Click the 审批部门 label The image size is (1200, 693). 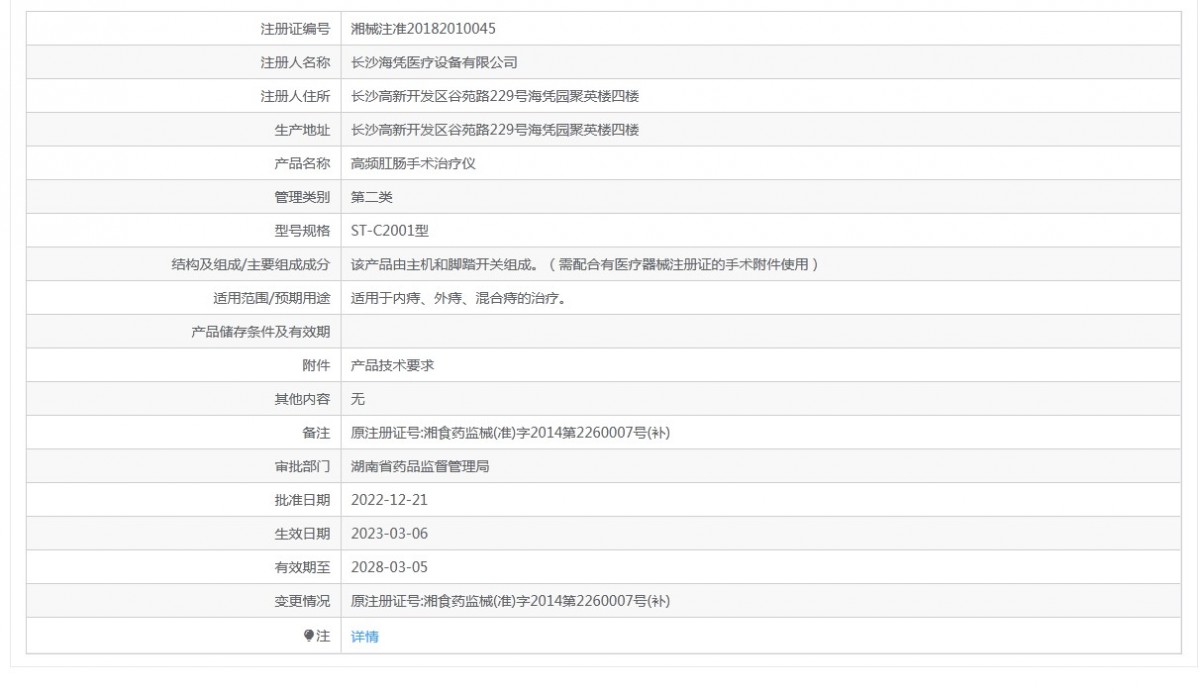point(302,467)
